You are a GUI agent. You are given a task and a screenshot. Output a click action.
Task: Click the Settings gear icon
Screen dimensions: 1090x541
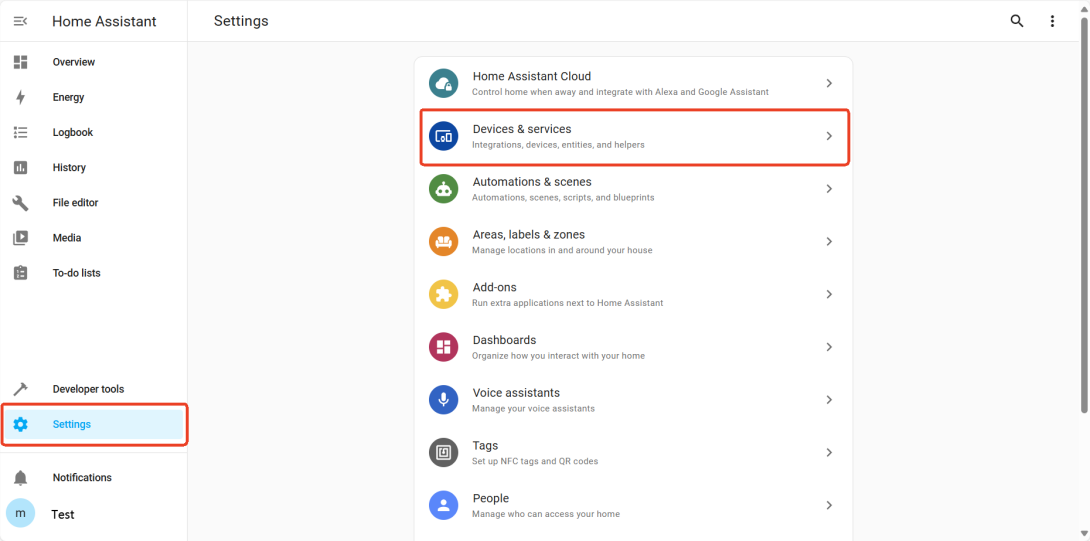pos(20,424)
